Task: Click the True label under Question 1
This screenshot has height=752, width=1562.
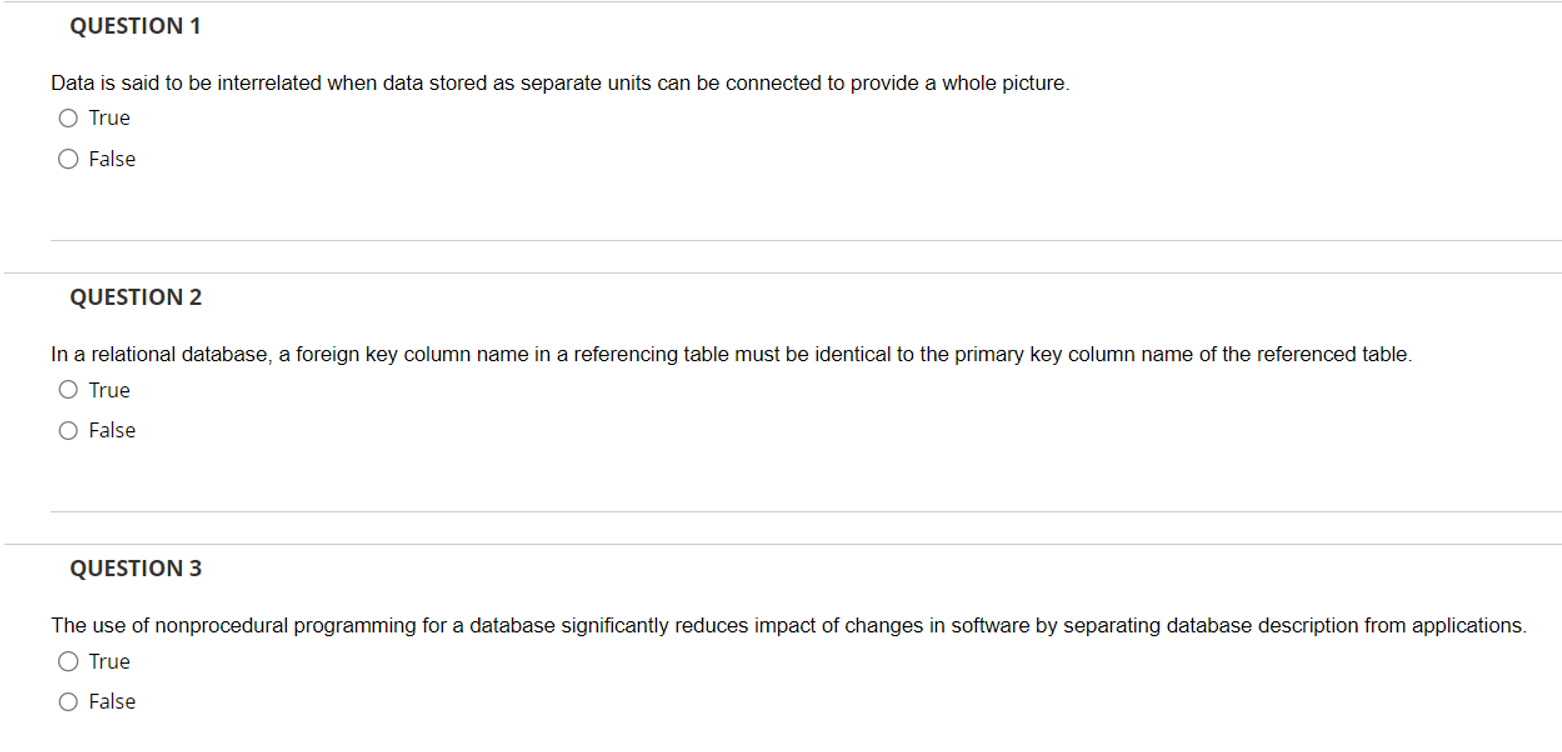Action: [x=108, y=118]
